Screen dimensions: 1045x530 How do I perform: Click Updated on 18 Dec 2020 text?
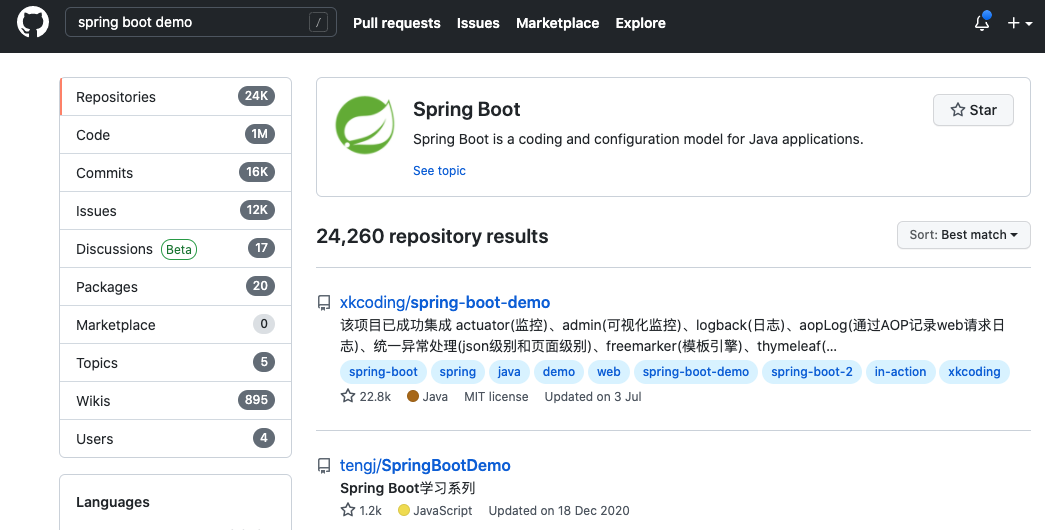pyautogui.click(x=558, y=511)
